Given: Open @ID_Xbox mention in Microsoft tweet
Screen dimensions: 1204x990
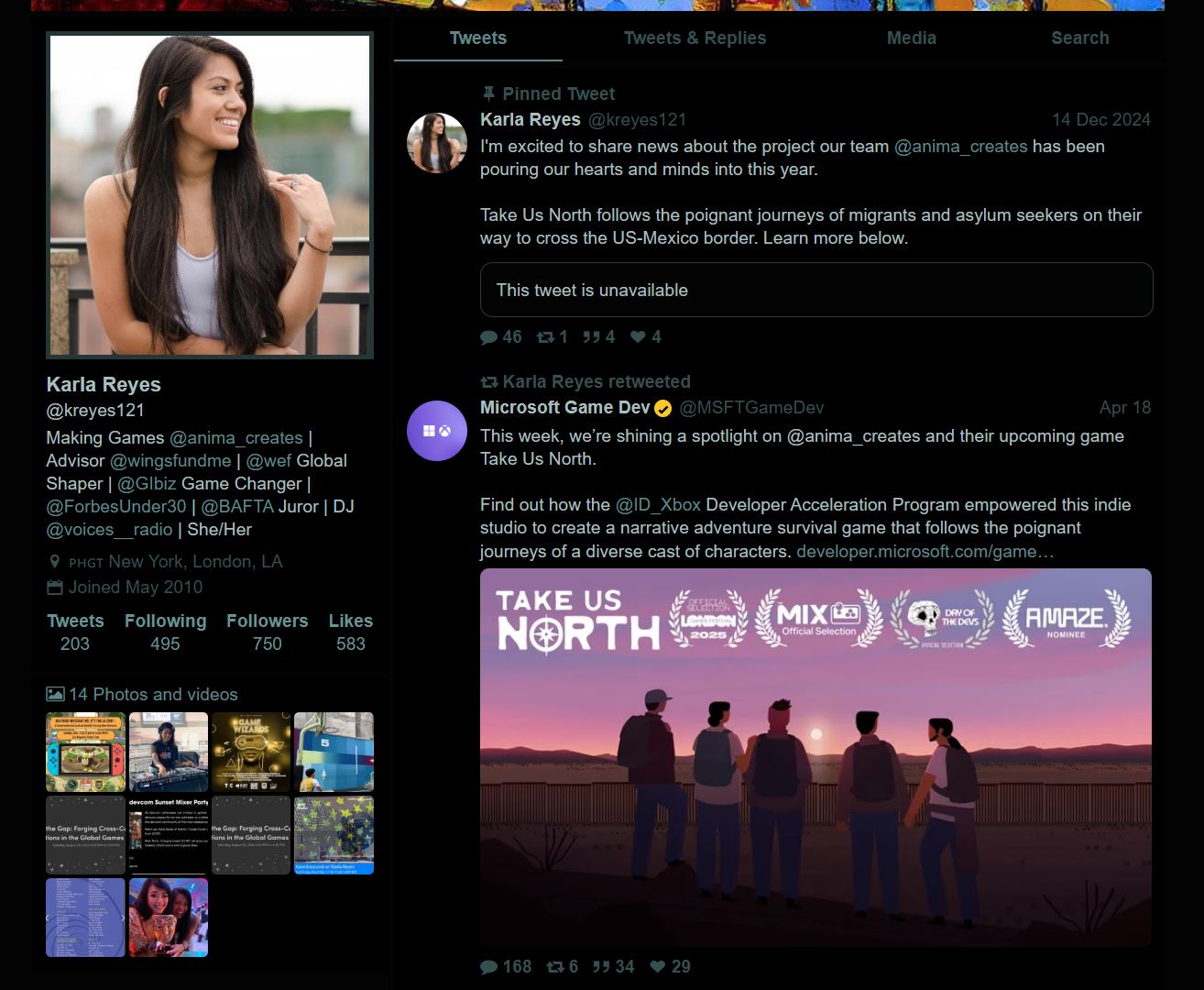Looking at the screenshot, I should tap(658, 505).
